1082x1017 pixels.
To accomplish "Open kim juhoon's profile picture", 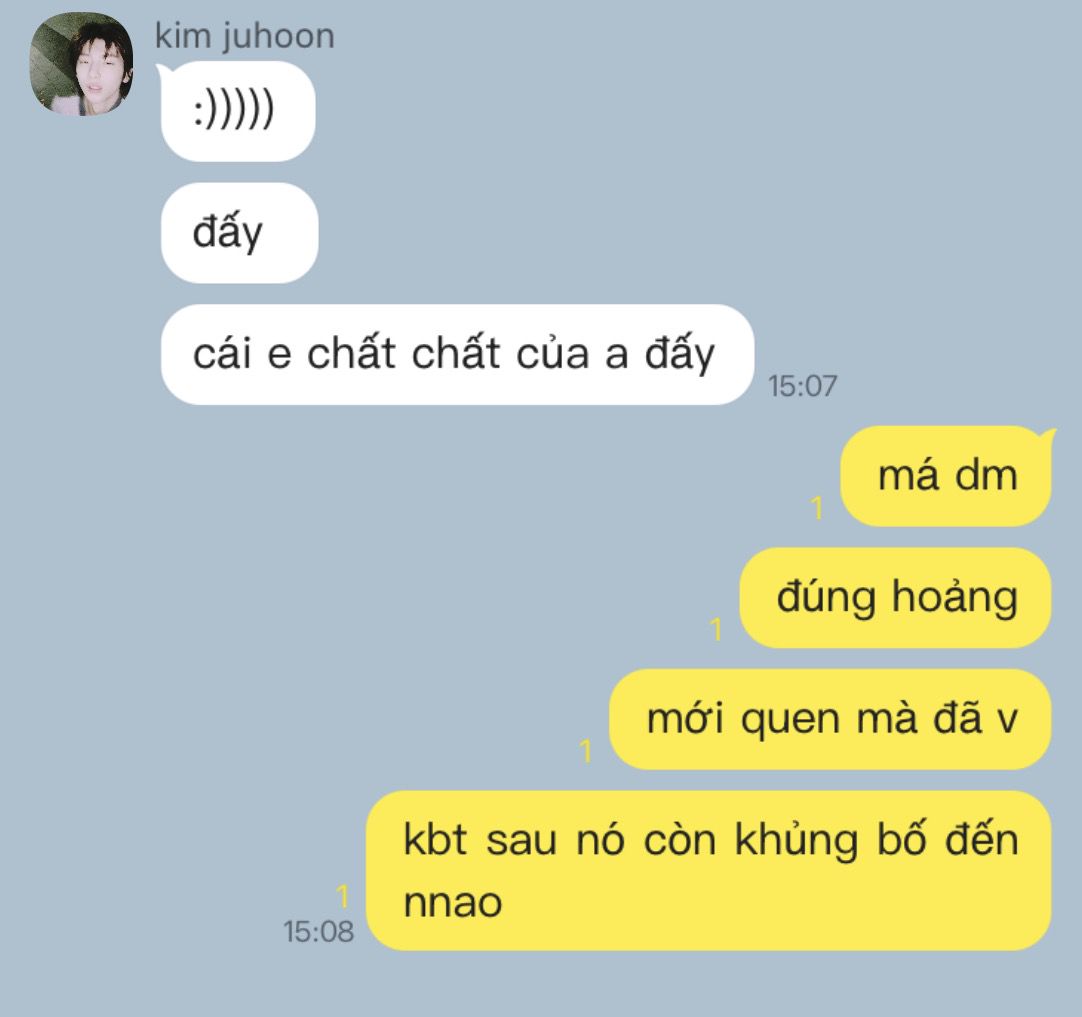I will [x=81, y=64].
